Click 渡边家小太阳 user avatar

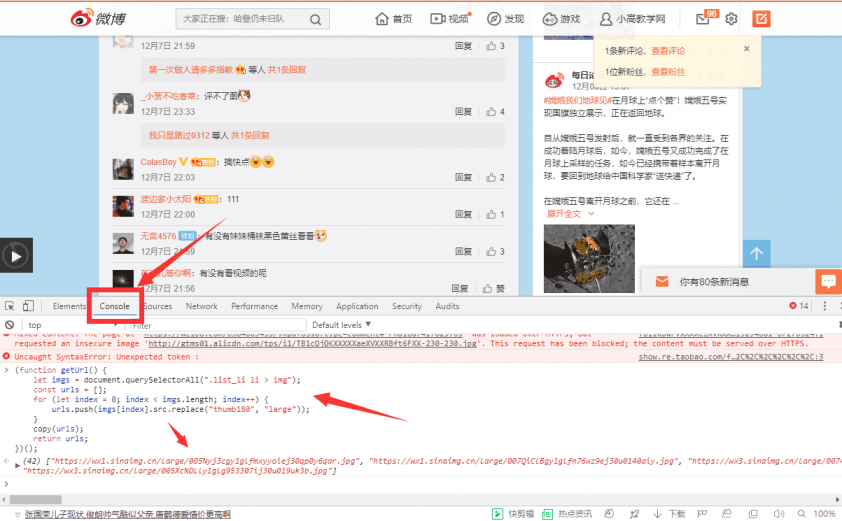click(123, 206)
